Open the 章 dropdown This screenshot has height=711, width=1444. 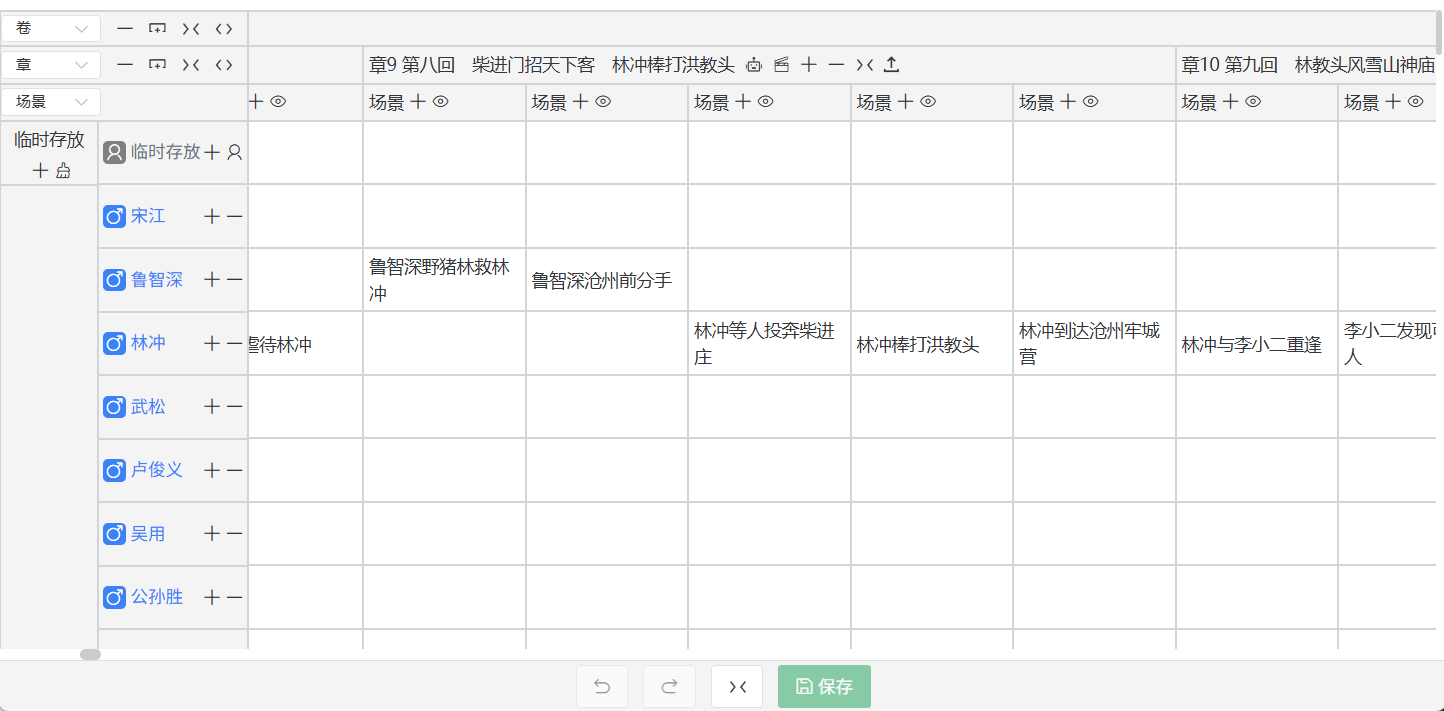[51, 64]
